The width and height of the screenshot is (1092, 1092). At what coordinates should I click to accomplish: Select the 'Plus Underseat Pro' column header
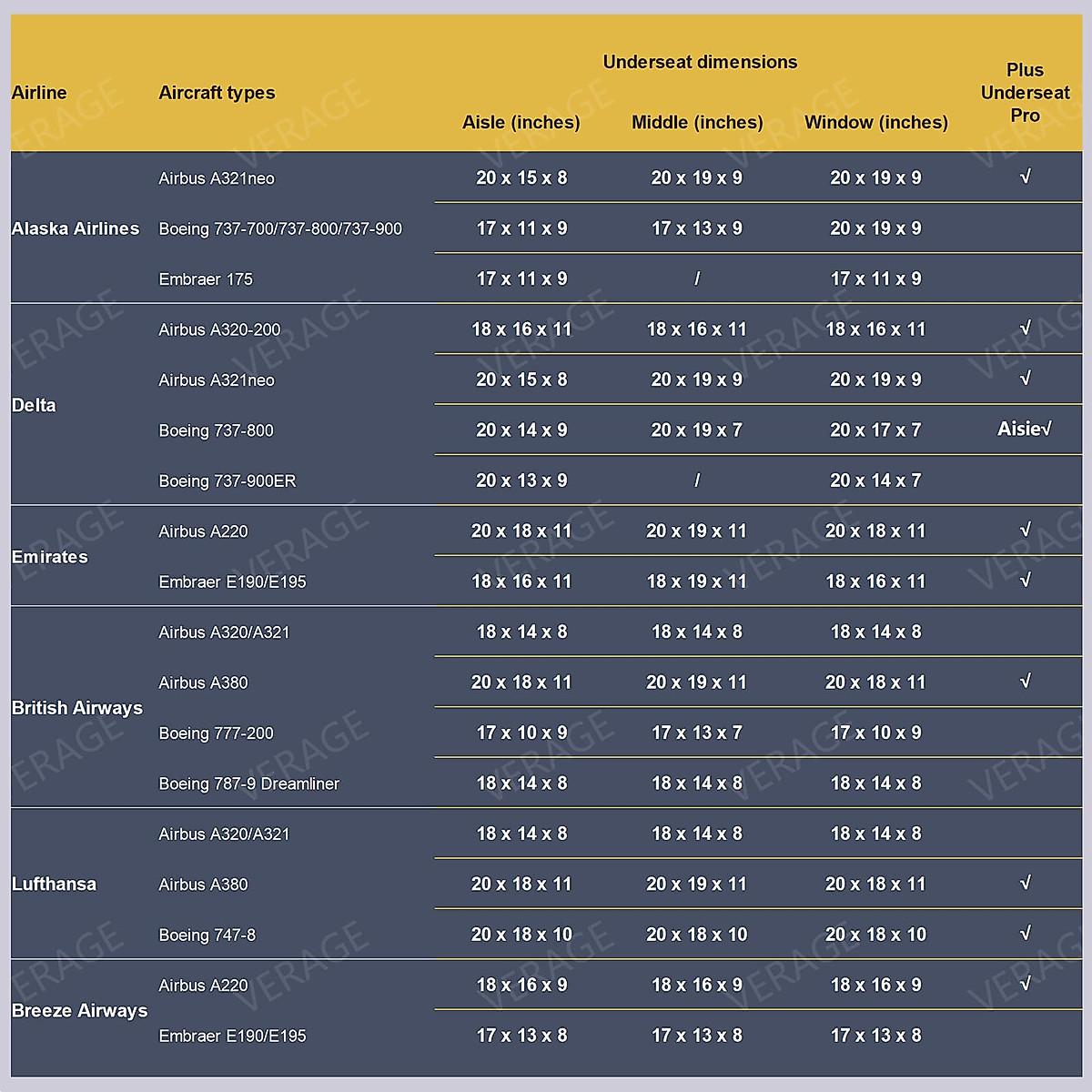point(1025,93)
